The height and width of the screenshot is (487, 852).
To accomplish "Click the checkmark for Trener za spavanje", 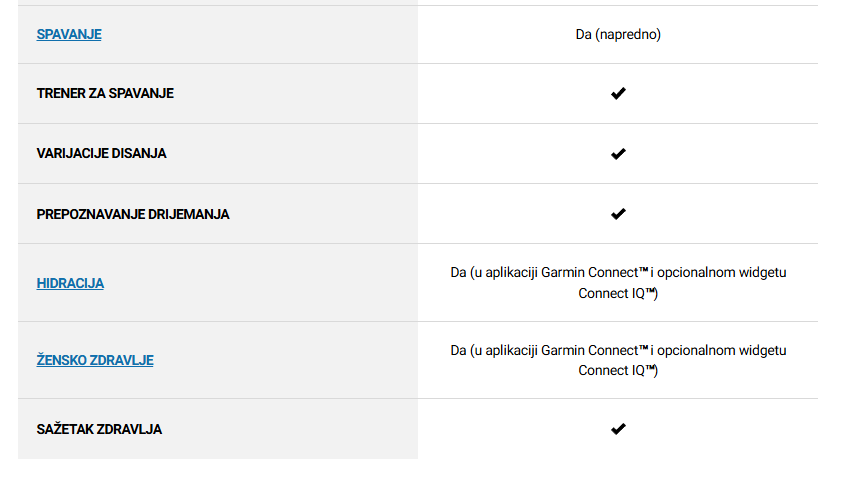I will coord(618,93).
